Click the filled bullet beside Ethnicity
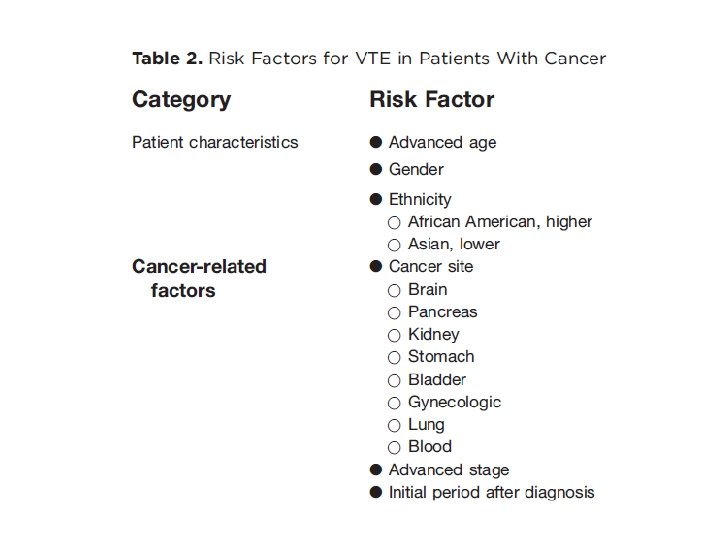This screenshot has height=540, width=720. tap(376, 199)
